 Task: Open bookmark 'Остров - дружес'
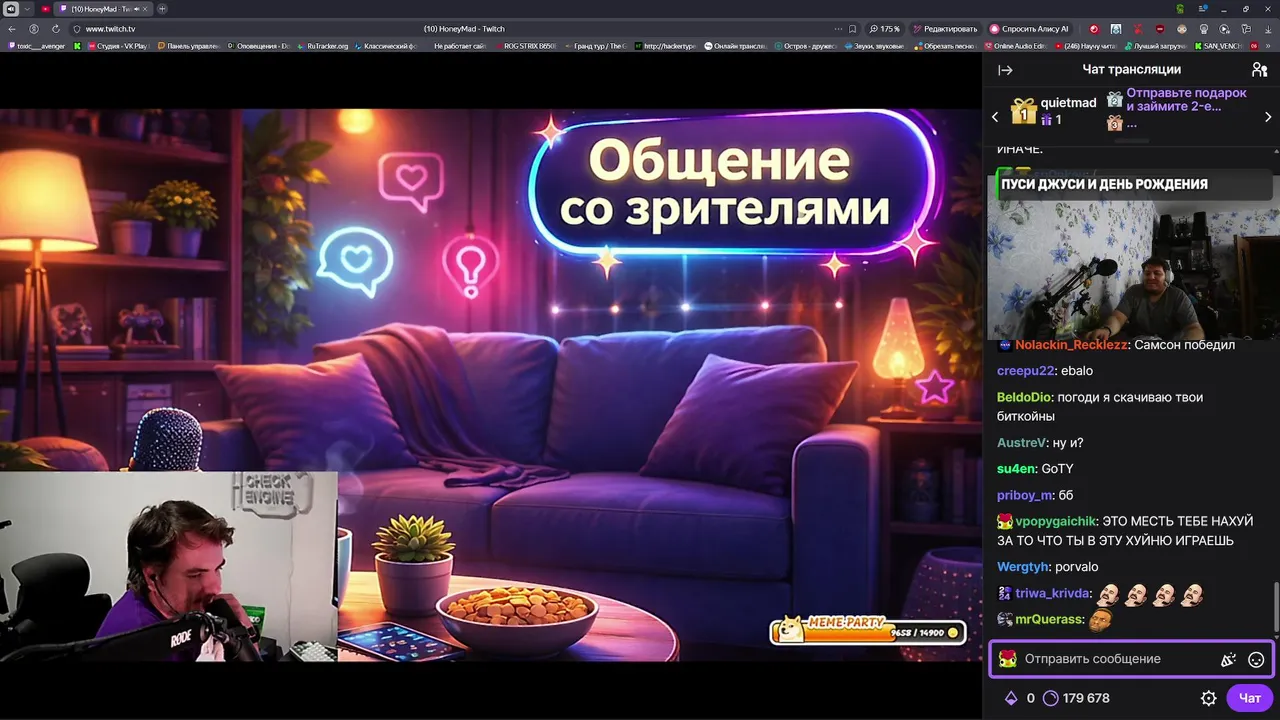[804, 46]
